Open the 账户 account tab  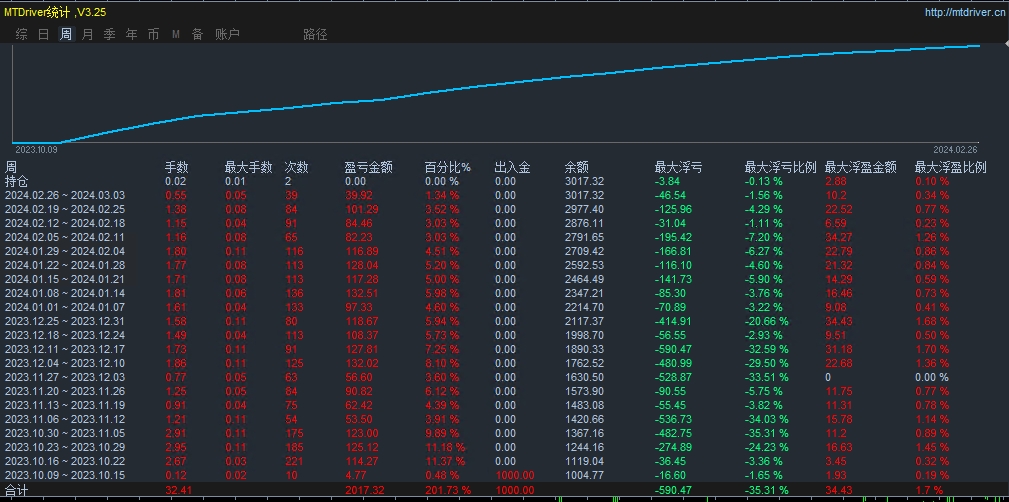[227, 34]
